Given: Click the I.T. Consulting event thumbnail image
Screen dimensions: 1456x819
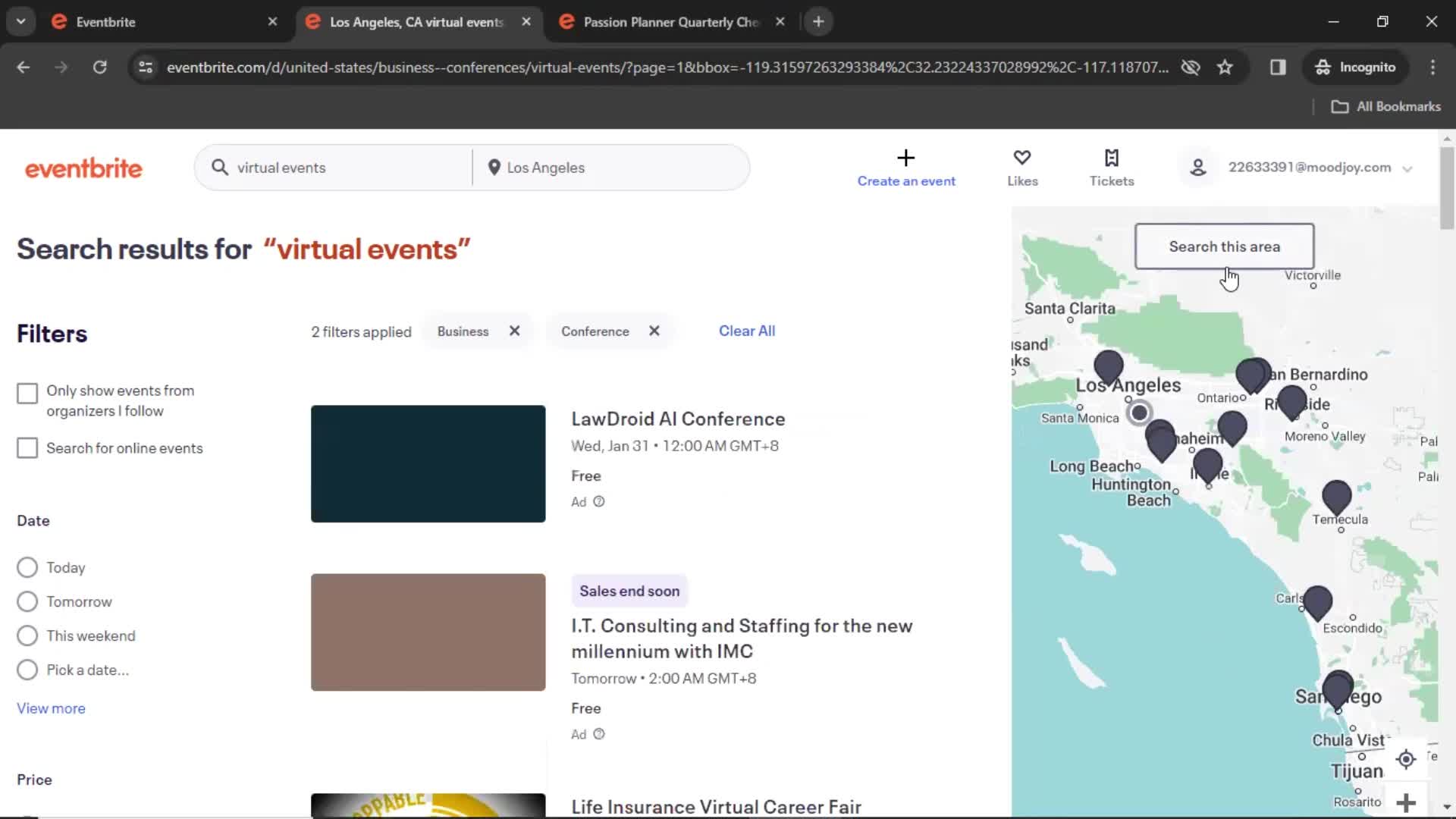Looking at the screenshot, I should click(x=428, y=632).
